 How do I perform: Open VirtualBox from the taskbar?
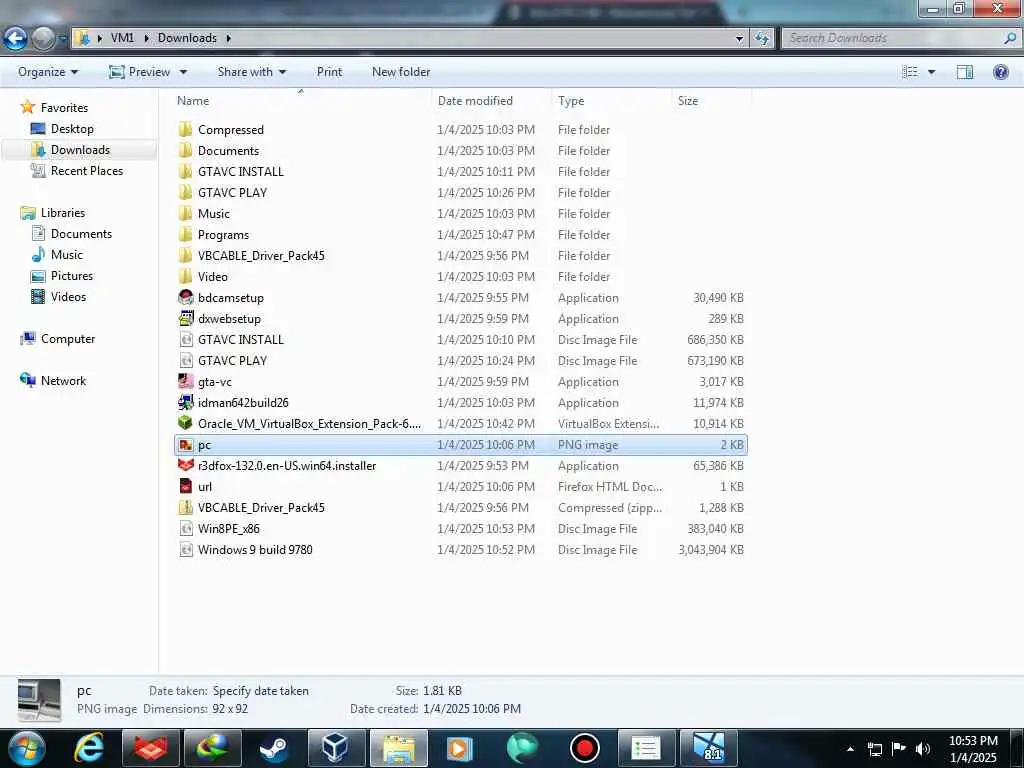[335, 748]
